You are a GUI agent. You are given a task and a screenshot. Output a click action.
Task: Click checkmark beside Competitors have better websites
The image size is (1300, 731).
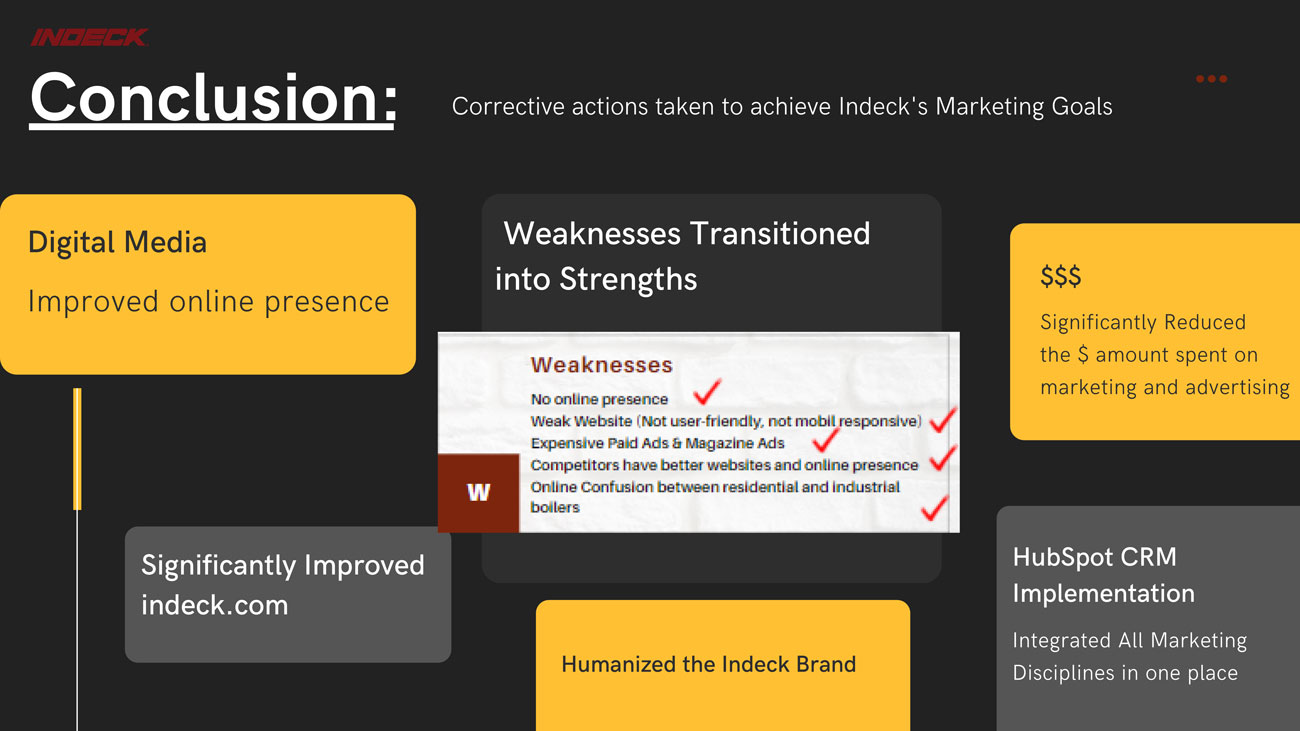[x=941, y=460]
